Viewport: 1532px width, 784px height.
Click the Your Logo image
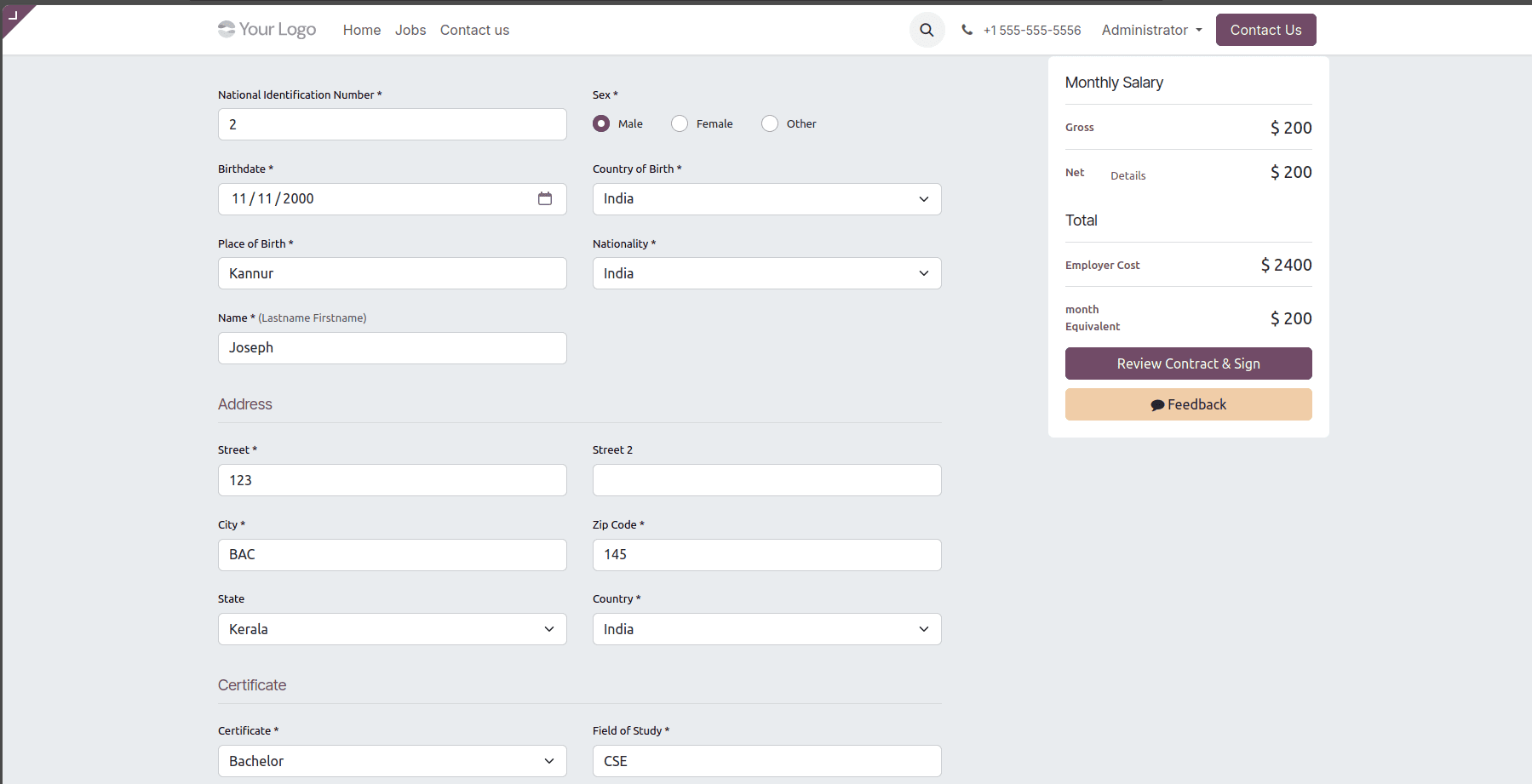tap(267, 30)
